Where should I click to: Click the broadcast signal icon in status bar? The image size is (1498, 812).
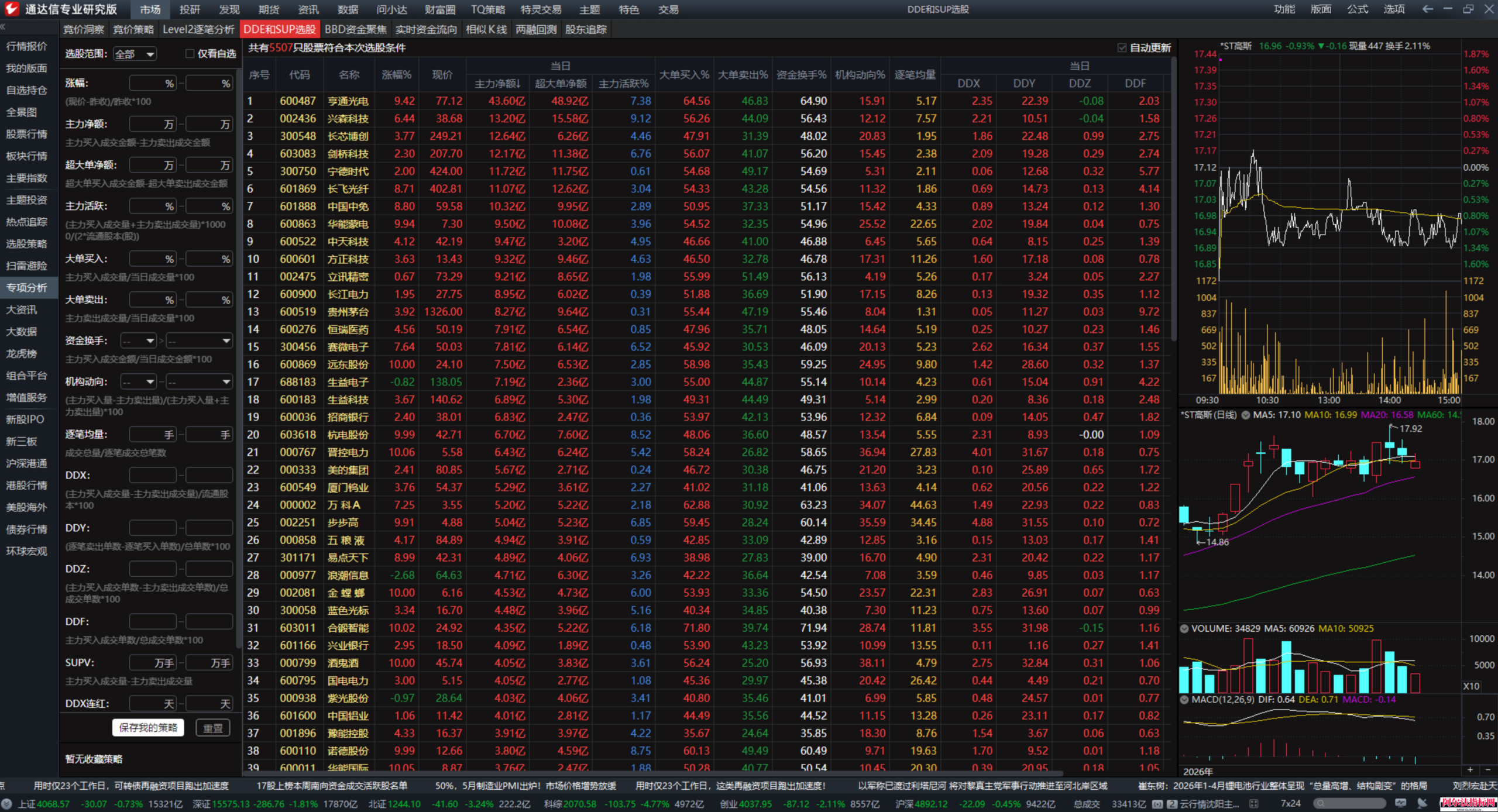1157,804
